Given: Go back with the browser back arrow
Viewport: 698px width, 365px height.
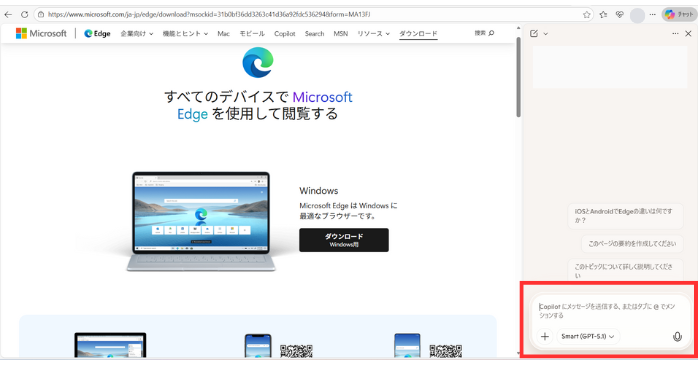Looking at the screenshot, I should click(x=8, y=14).
